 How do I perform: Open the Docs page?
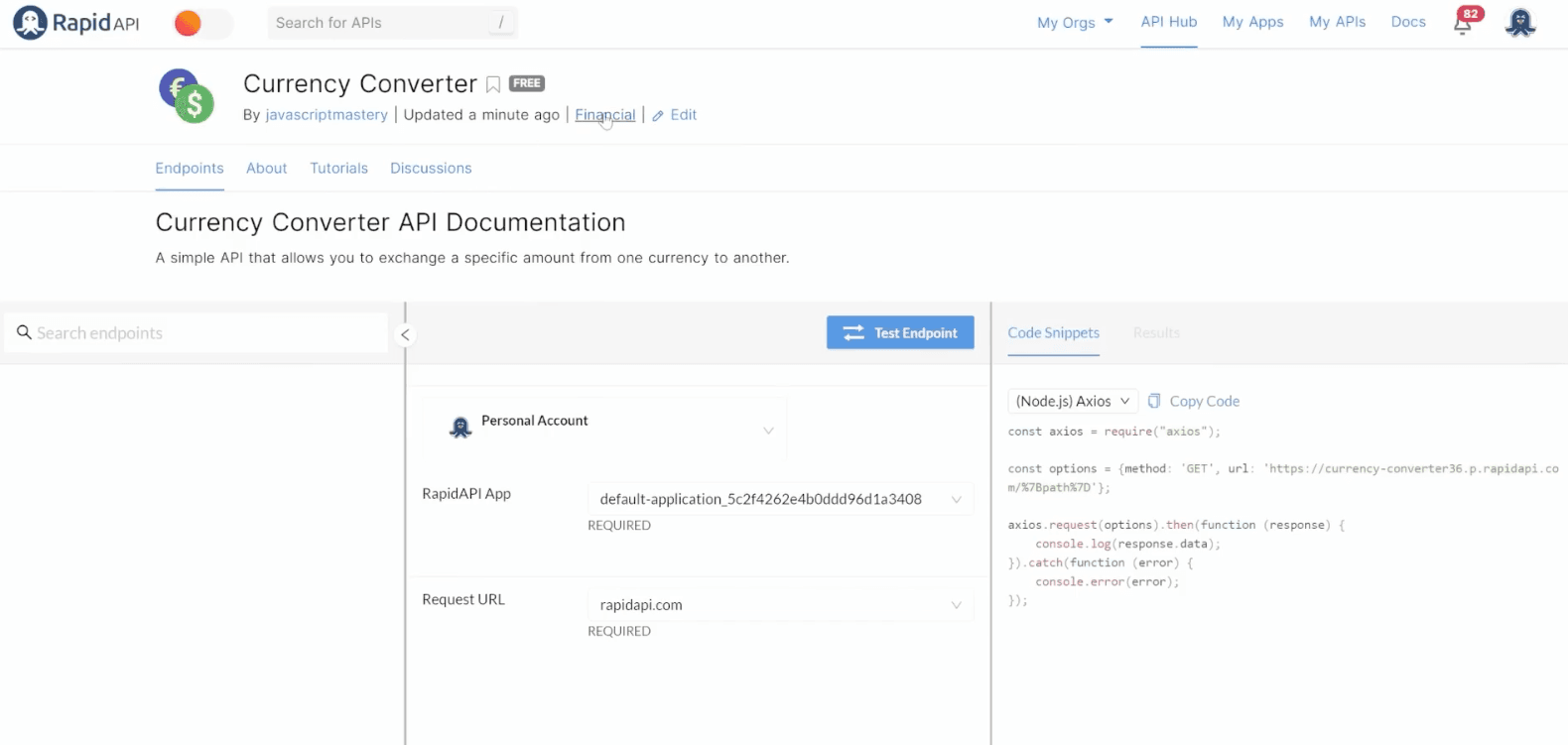[x=1407, y=22]
